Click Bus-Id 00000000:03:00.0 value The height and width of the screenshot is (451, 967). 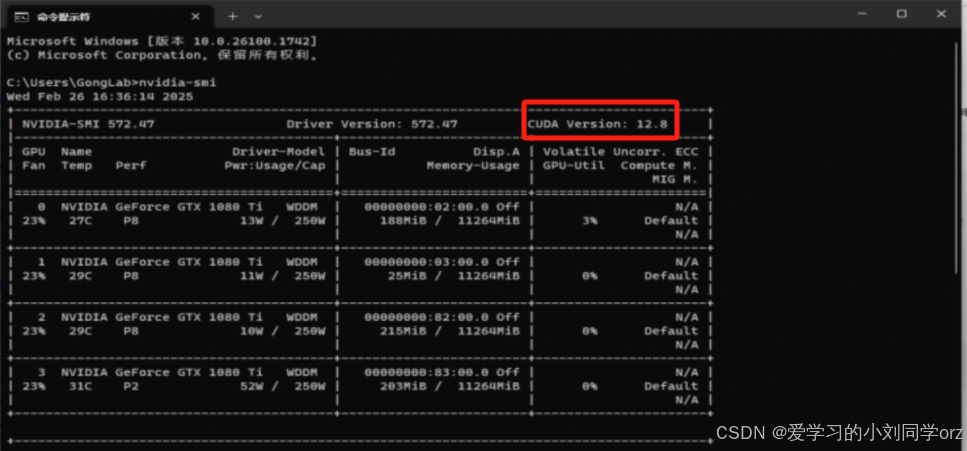(x=427, y=262)
